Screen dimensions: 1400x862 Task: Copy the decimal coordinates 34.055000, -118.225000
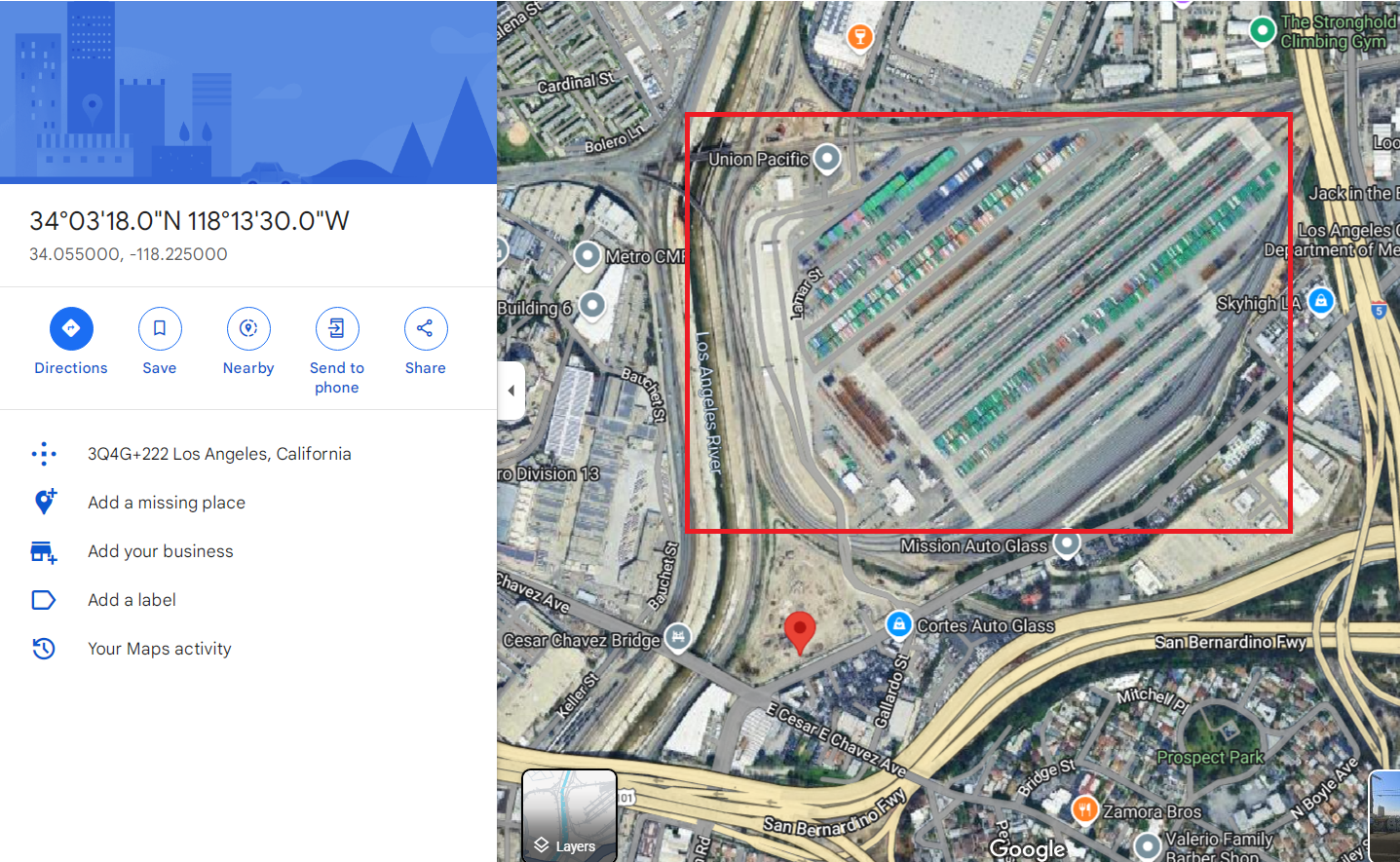click(129, 254)
